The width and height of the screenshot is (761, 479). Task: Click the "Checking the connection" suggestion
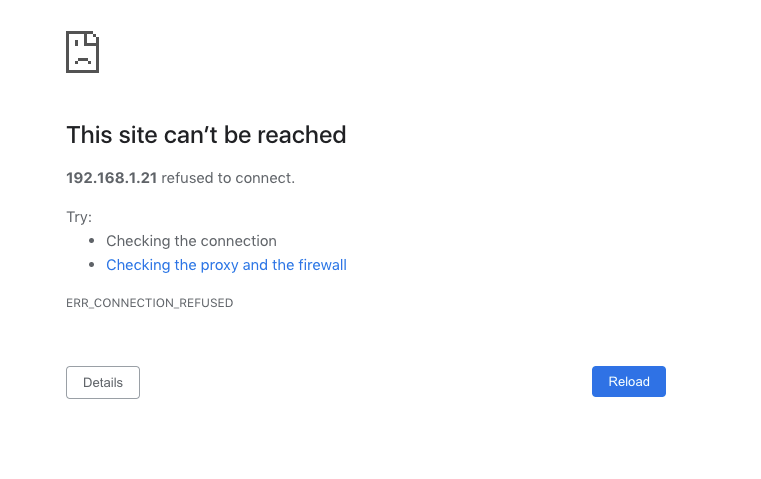[191, 241]
